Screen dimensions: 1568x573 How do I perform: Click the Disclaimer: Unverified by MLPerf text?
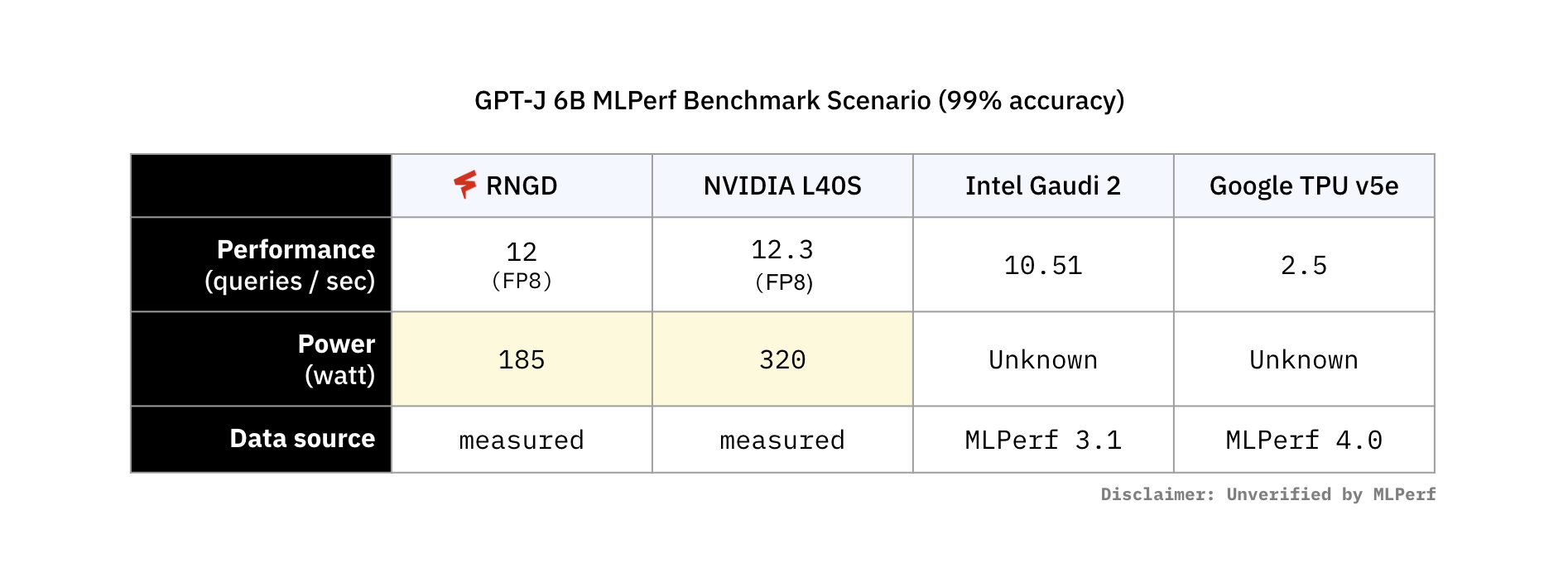1267,494
